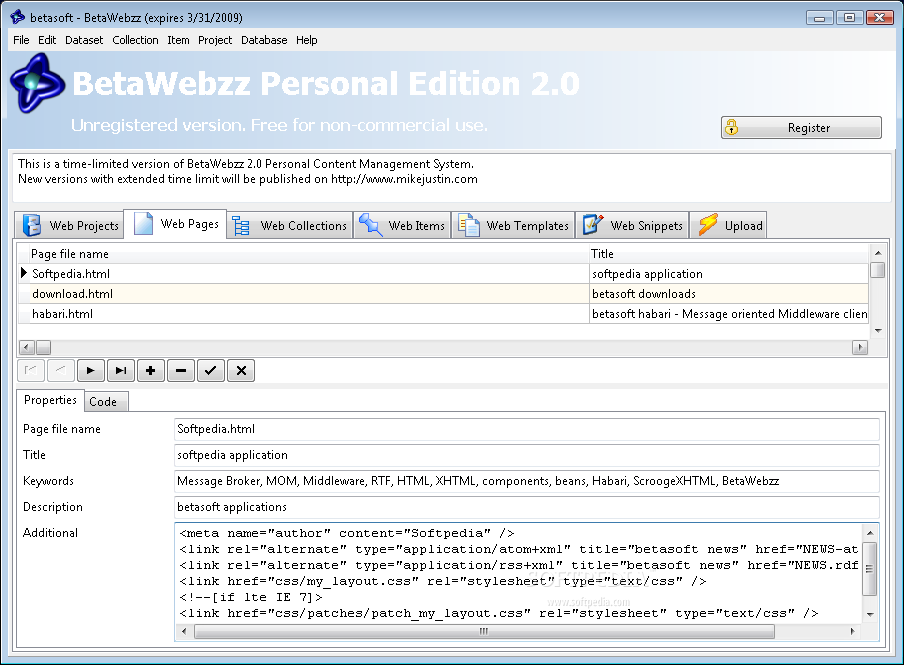Screen dimensions: 904x665
Task: Open the Web Snippets tab
Action: click(632, 226)
